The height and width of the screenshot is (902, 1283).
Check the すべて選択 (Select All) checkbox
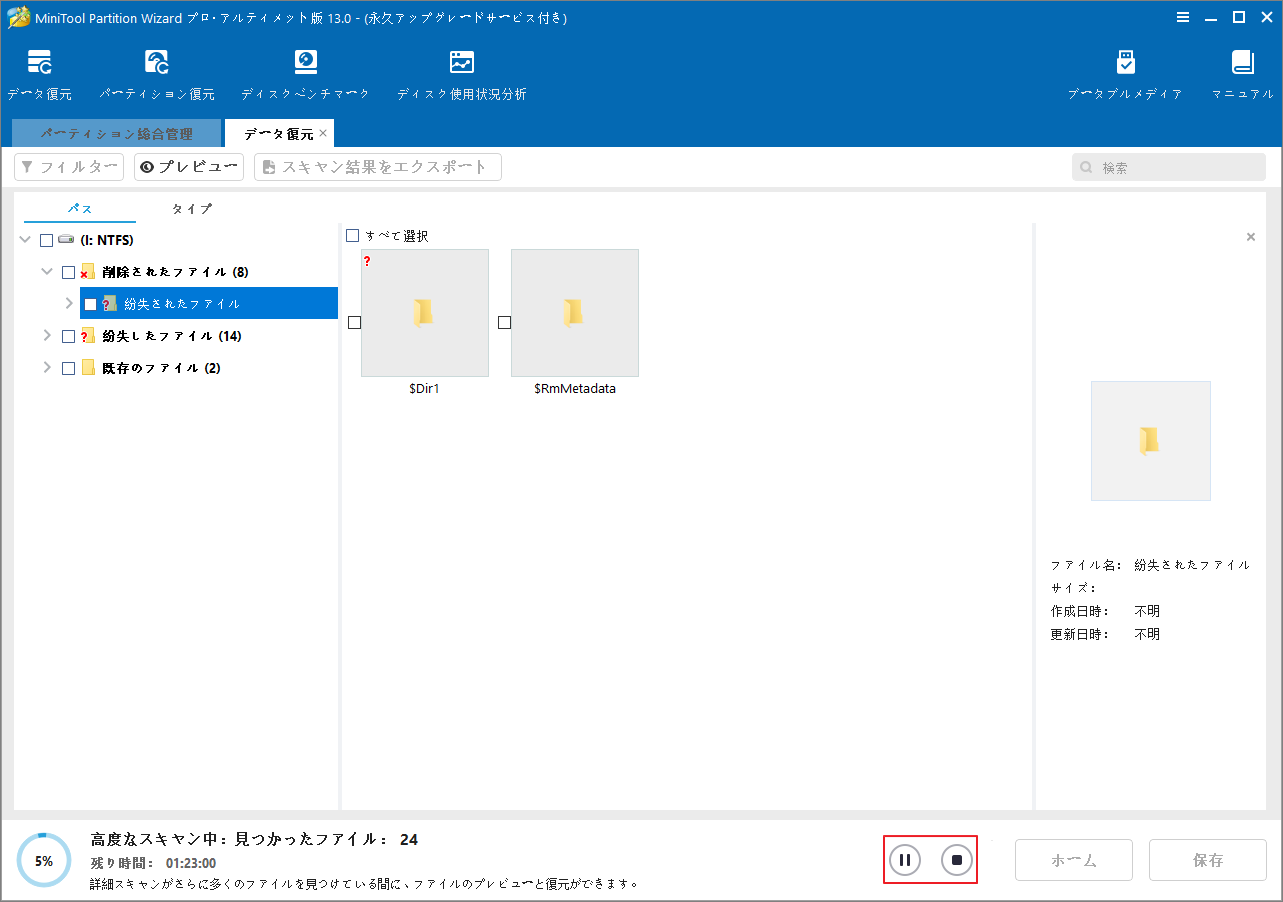(352, 234)
